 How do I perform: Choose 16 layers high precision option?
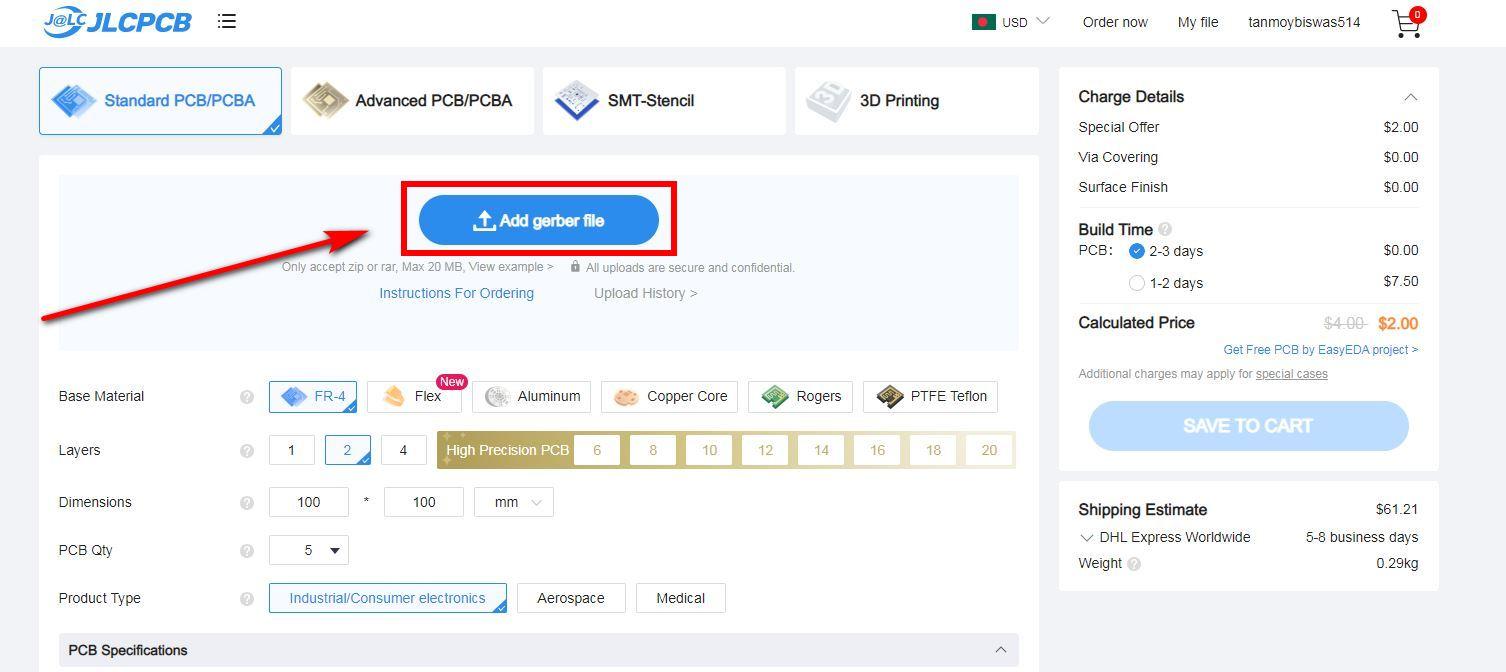pos(877,450)
